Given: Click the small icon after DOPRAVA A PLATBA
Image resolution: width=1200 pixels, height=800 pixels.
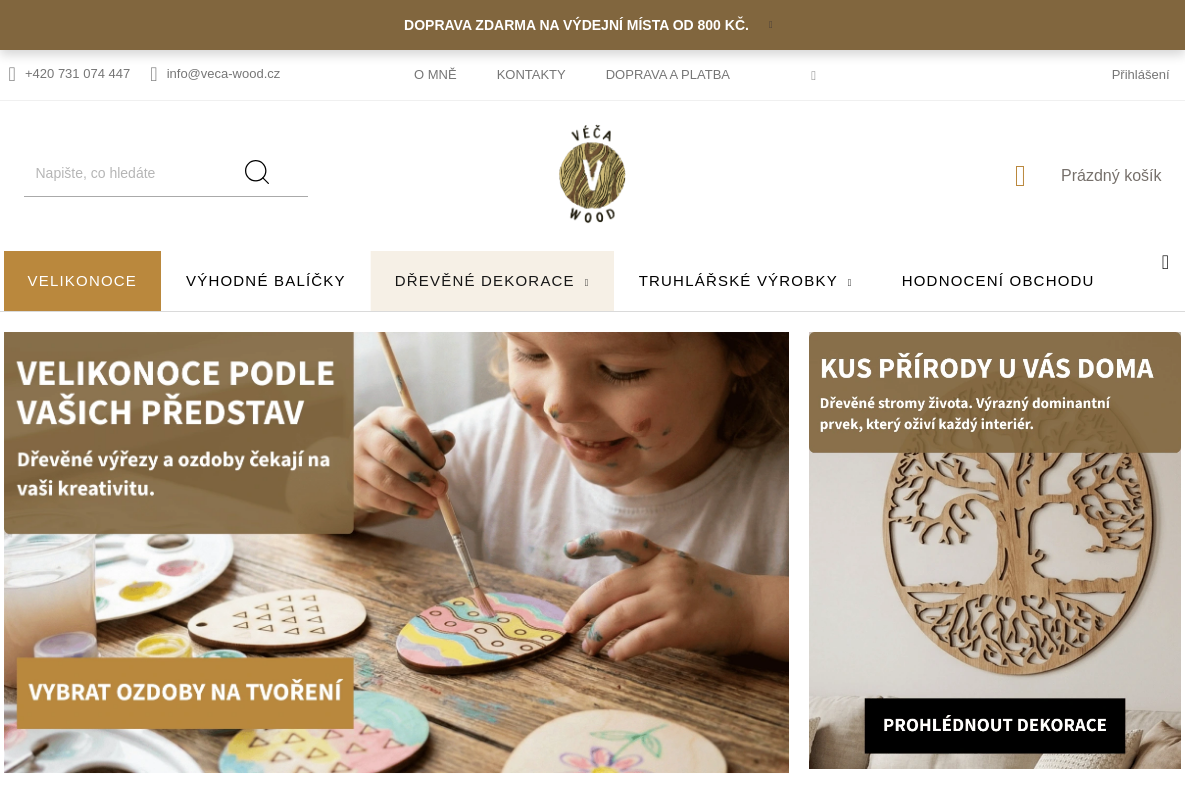Looking at the screenshot, I should pos(813,75).
